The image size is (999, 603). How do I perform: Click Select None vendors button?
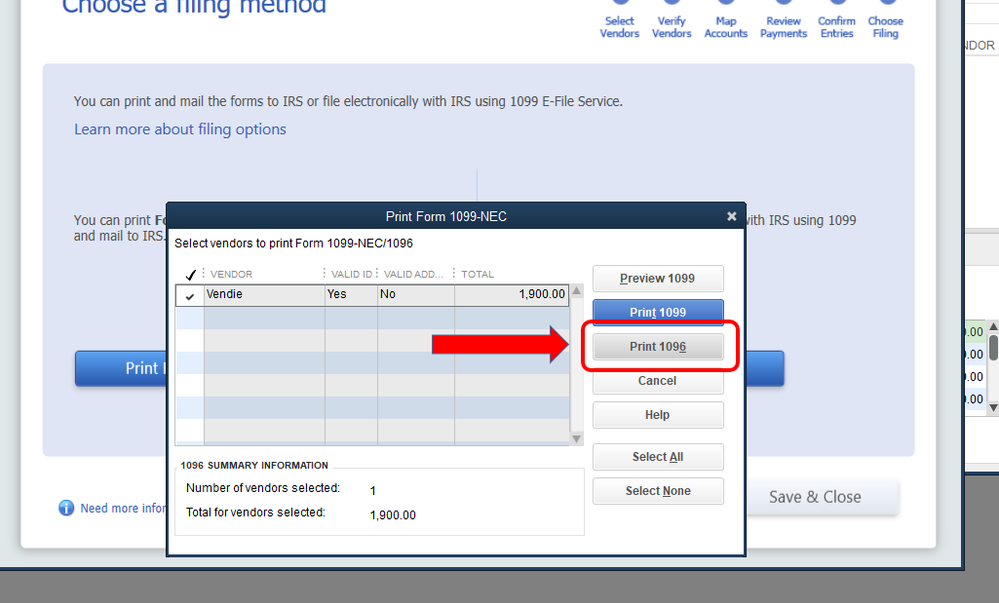pos(658,491)
